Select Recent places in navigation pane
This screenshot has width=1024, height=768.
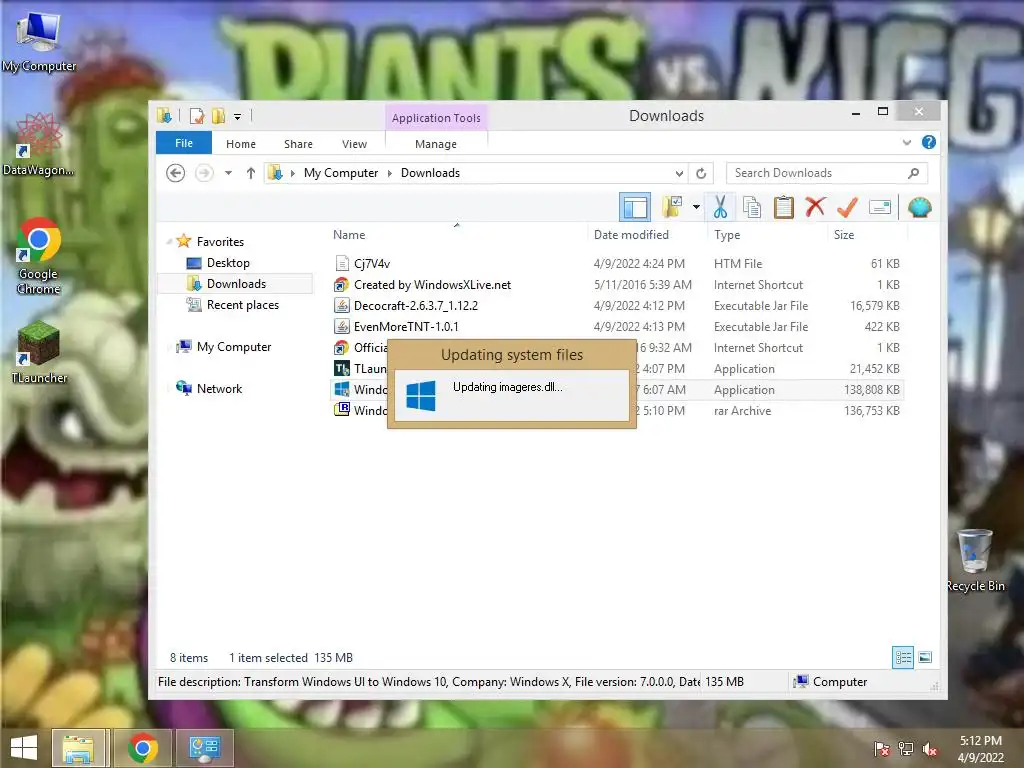pyautogui.click(x=242, y=304)
